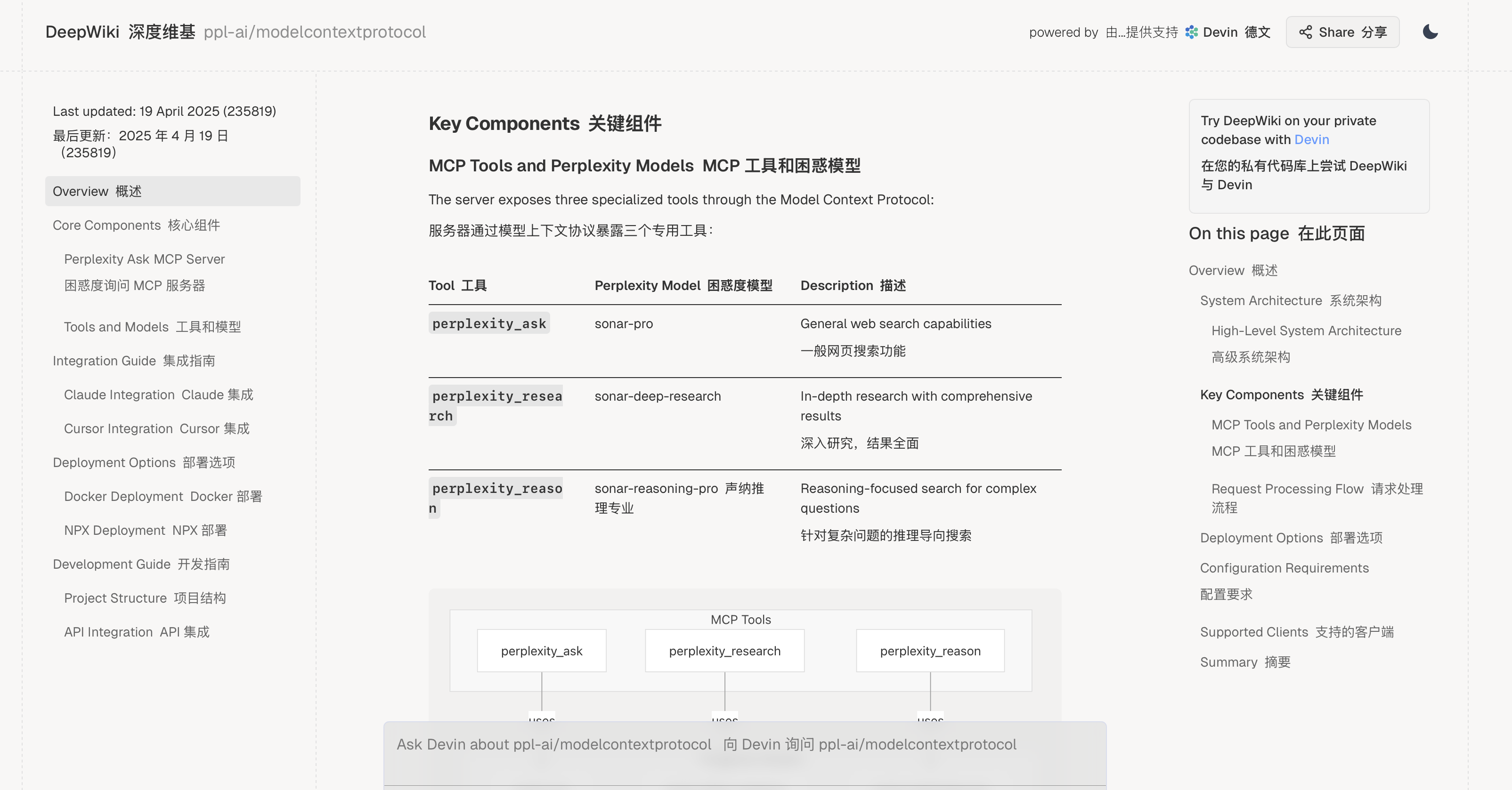
Task: Go to Perplexity Ask MCP Server page
Action: [145, 259]
